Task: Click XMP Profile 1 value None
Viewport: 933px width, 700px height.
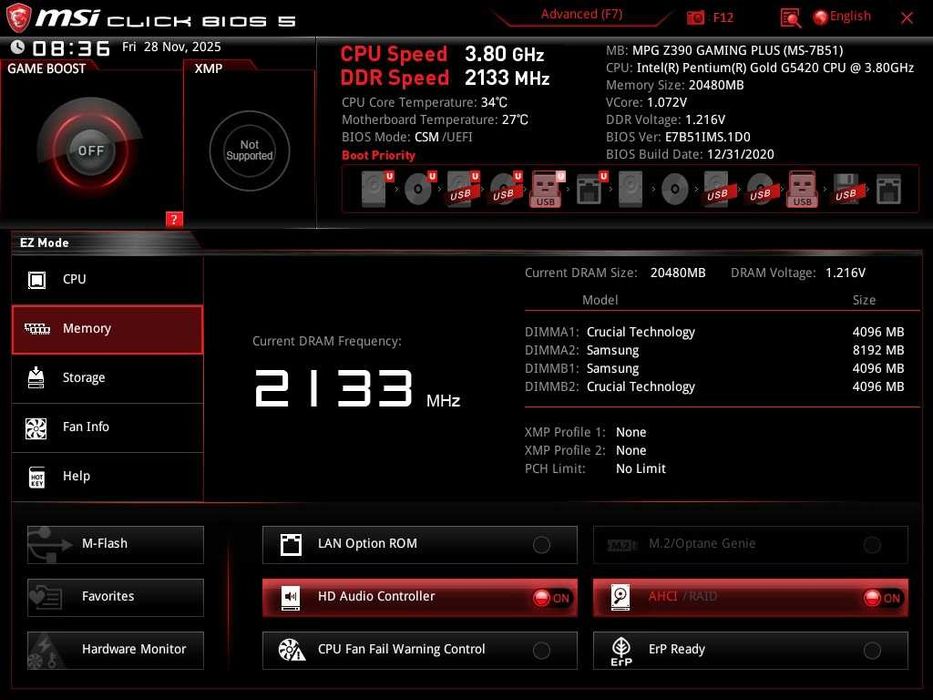Action: point(631,432)
